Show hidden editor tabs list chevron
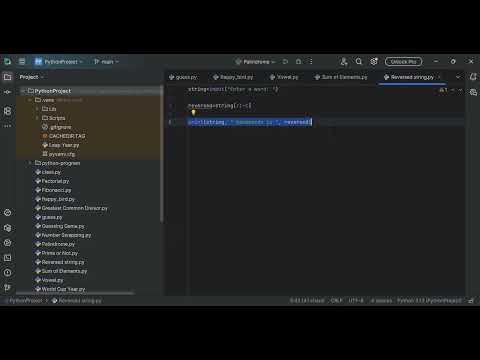Image resolution: width=480 pixels, height=360 pixels. [x=458, y=77]
